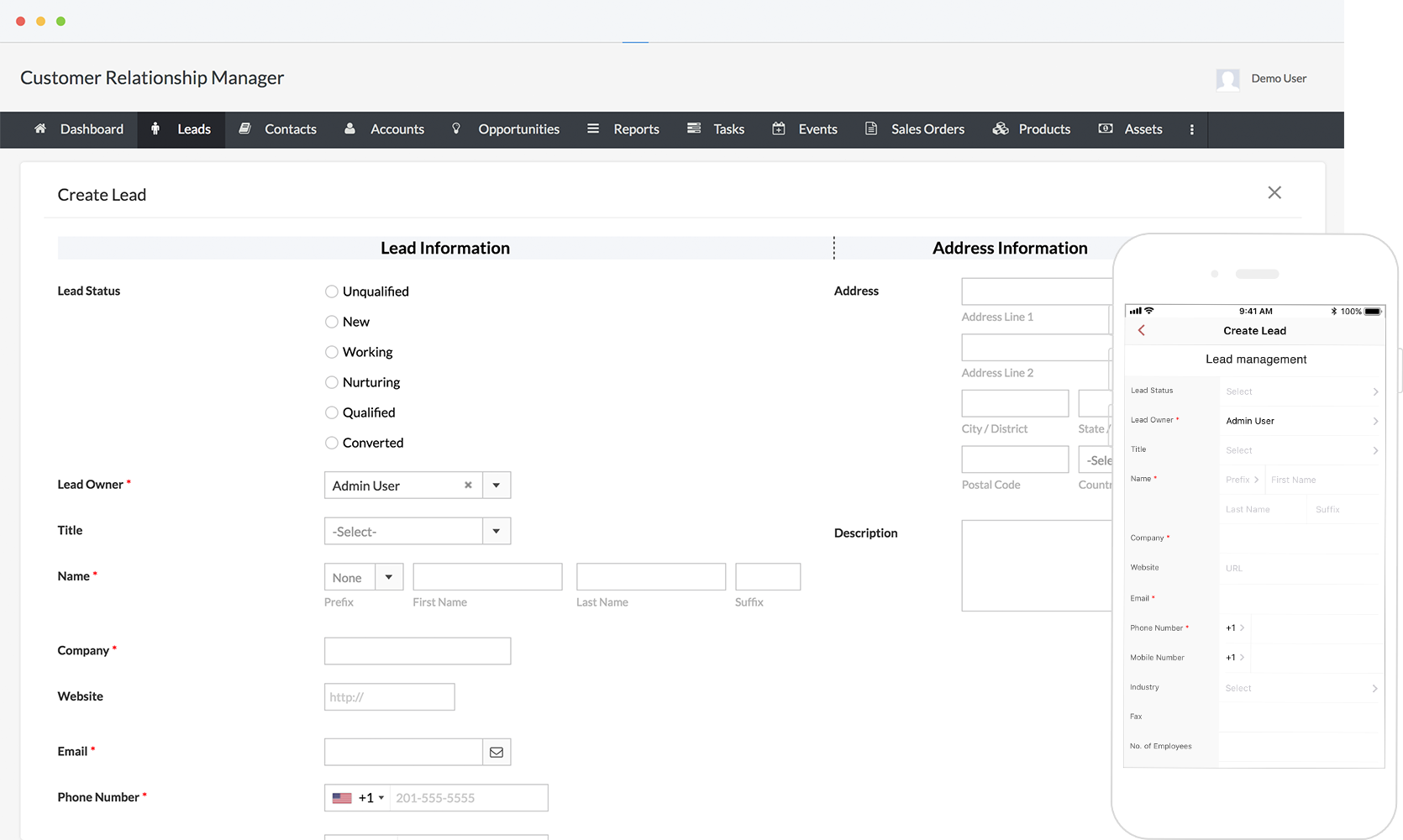1403x840 pixels.
Task: Tap mobile Lead Owner Admin User chevron
Action: click(x=1375, y=421)
